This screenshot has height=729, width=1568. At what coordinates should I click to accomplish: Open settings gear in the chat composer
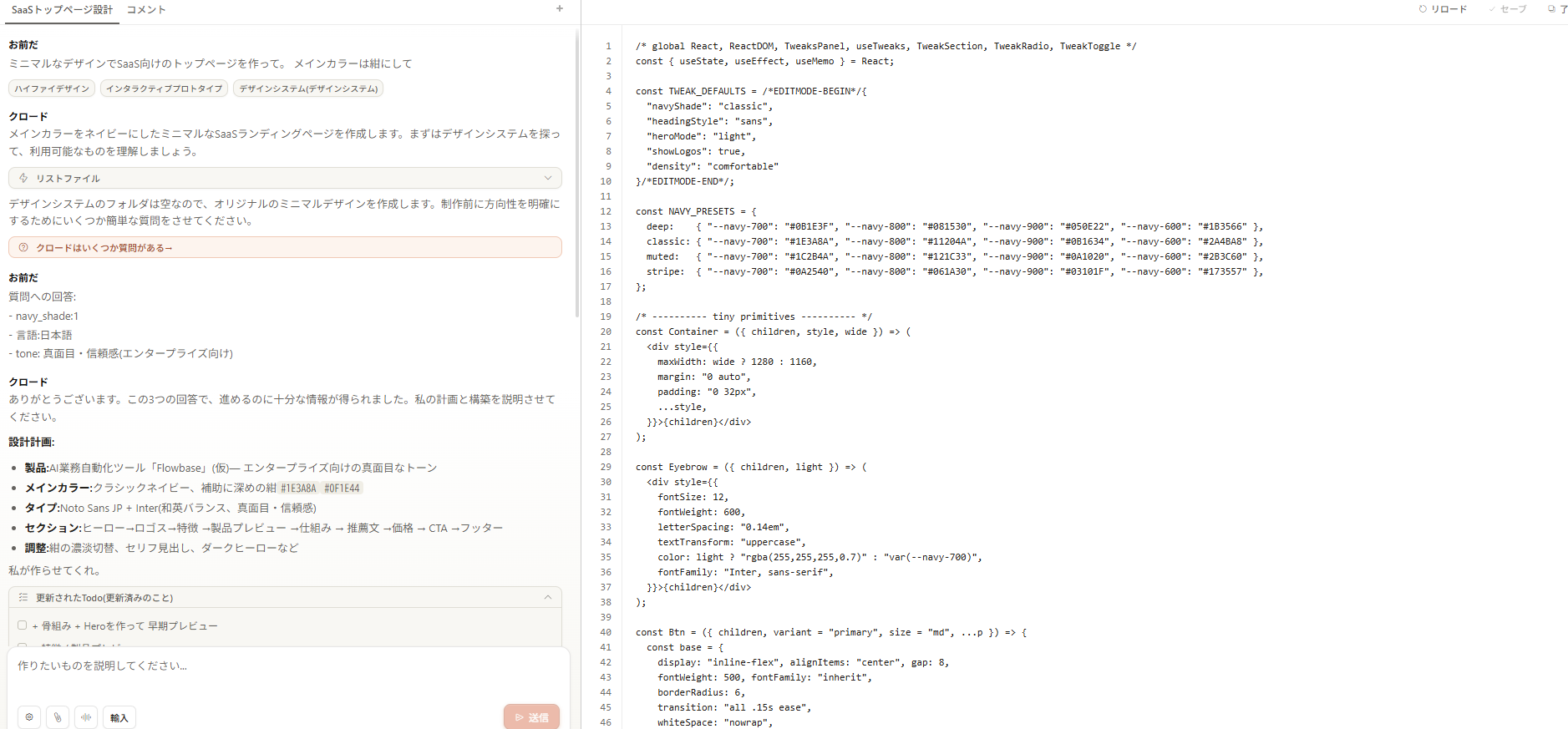pyautogui.click(x=29, y=717)
